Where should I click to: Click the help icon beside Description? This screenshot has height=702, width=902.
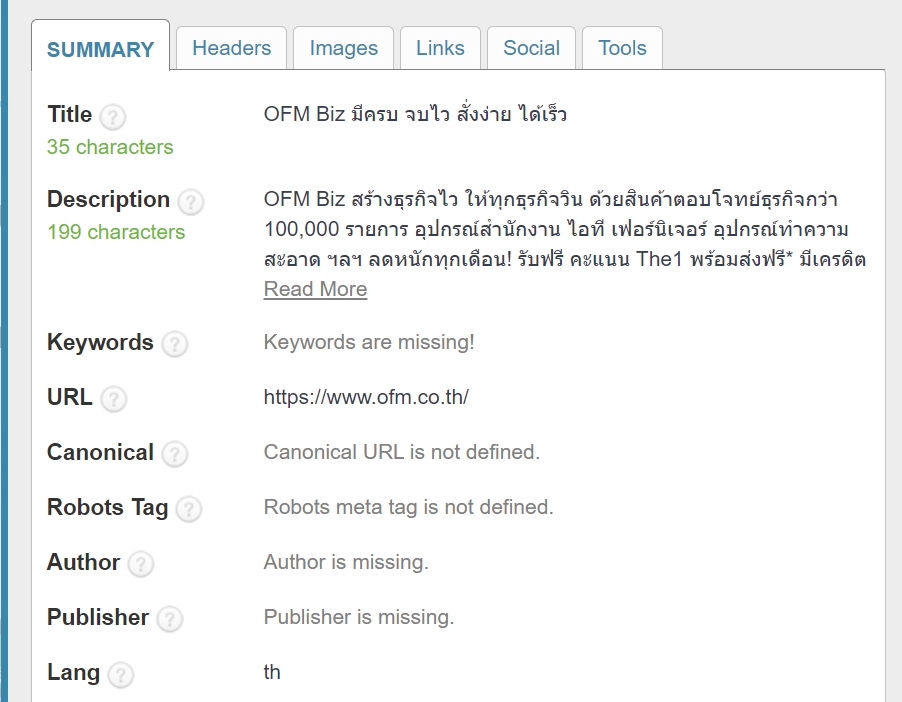190,202
